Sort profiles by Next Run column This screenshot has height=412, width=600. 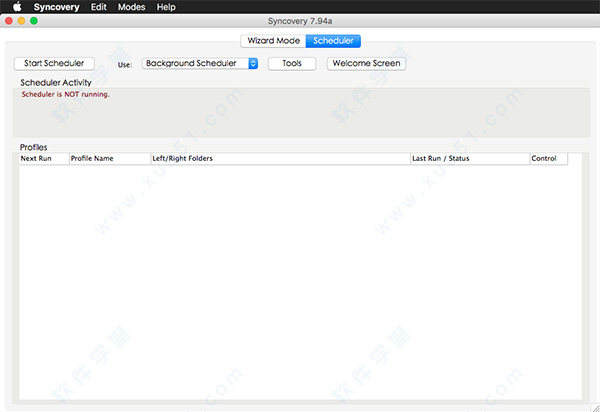click(44, 158)
